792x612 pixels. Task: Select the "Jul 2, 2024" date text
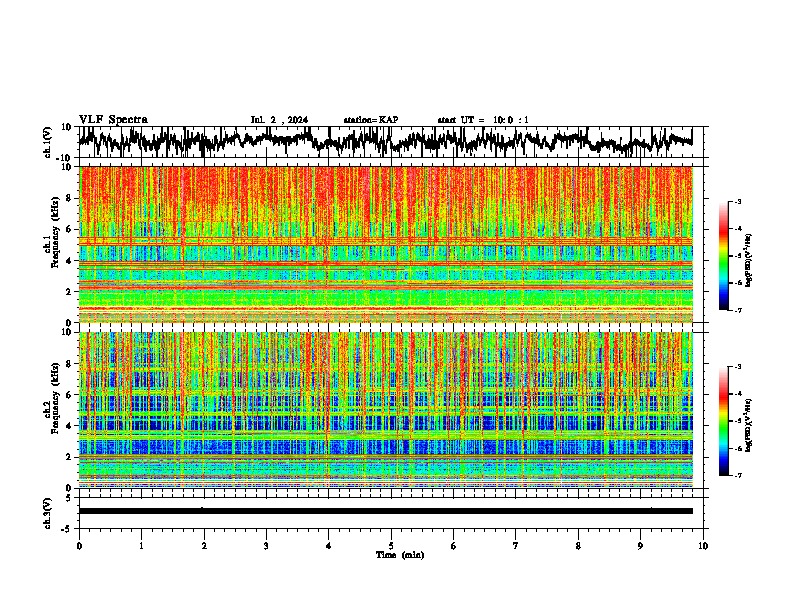pos(279,120)
